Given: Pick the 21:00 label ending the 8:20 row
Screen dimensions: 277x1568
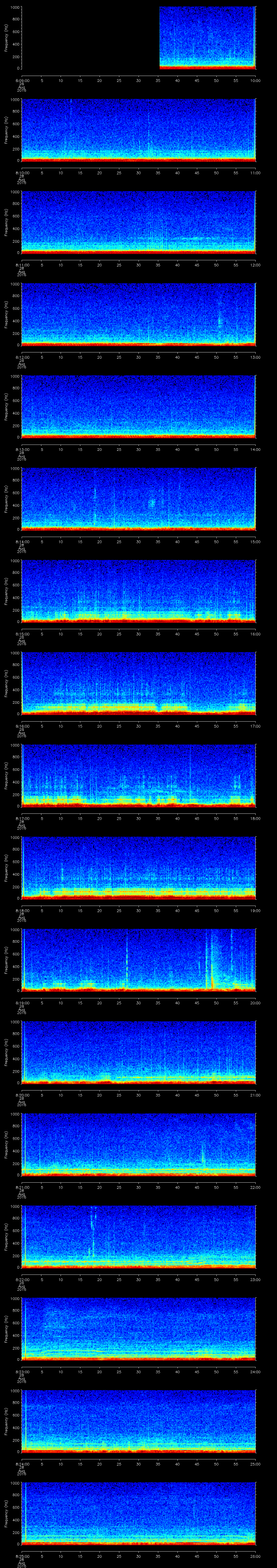Looking at the screenshot, I should [x=255, y=1095].
